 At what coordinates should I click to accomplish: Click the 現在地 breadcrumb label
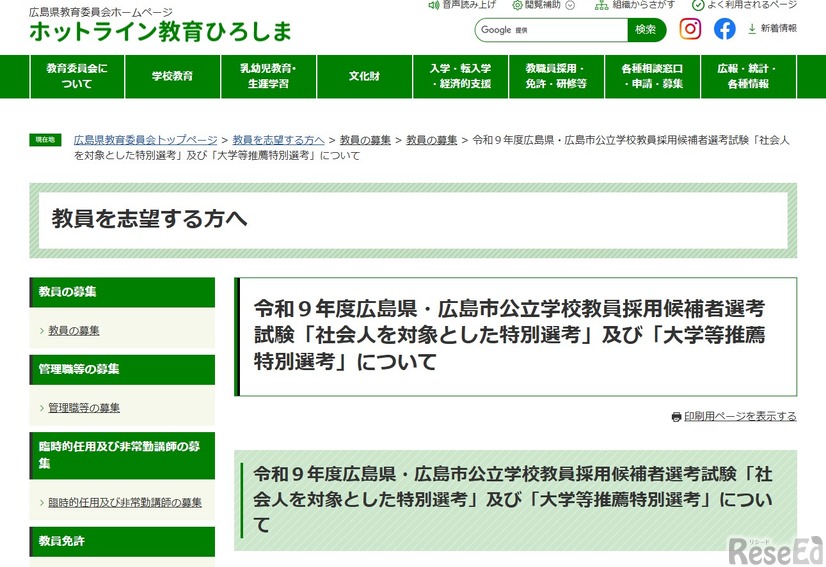[x=45, y=140]
